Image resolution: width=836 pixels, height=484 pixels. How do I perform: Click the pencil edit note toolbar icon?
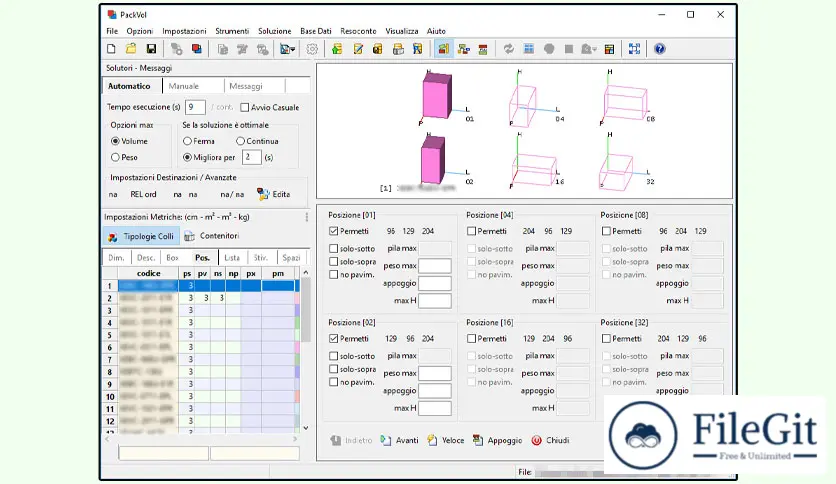pyautogui.click(x=358, y=49)
